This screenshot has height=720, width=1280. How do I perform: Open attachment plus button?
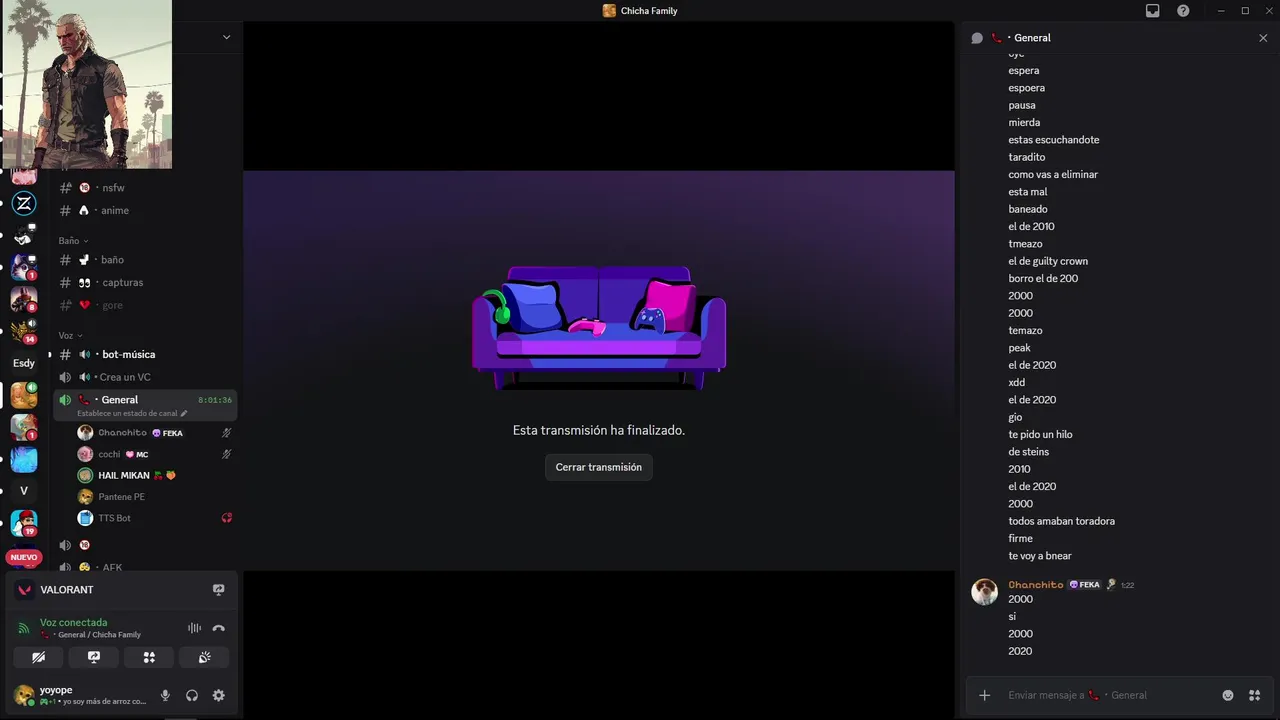(985, 695)
